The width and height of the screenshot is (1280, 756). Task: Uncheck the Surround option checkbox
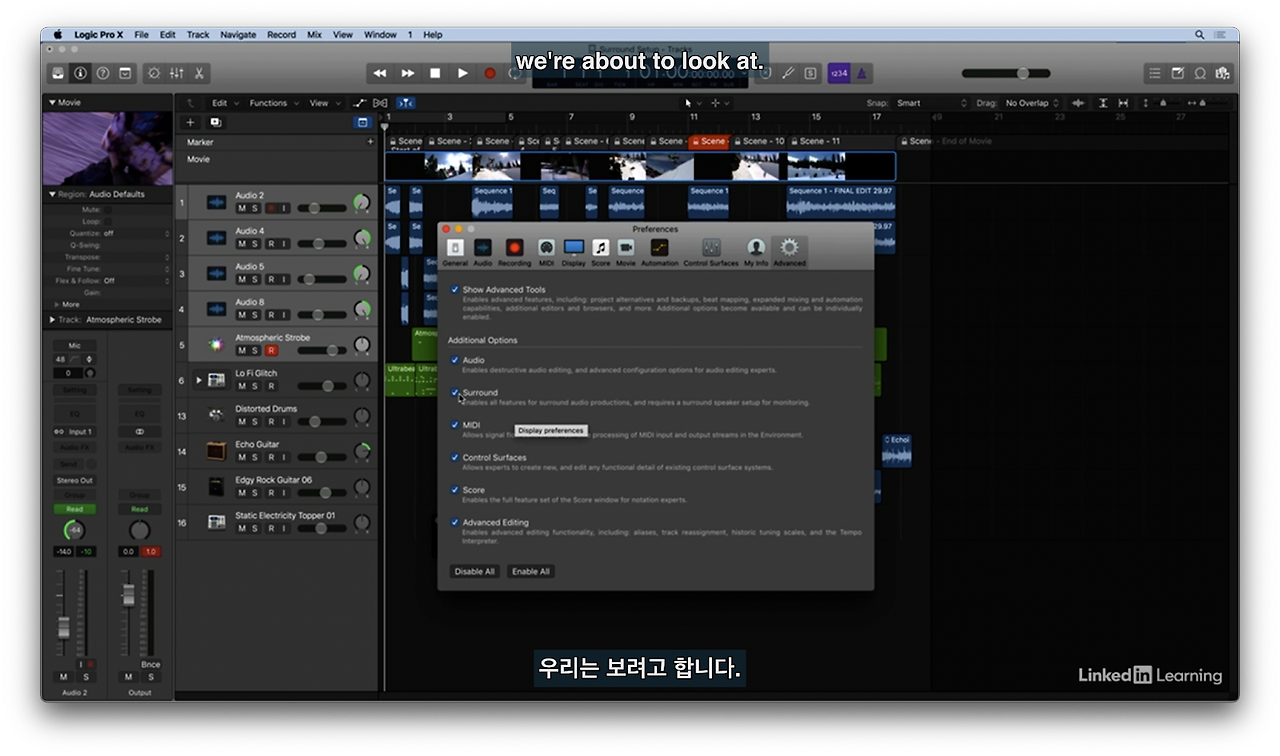point(455,393)
